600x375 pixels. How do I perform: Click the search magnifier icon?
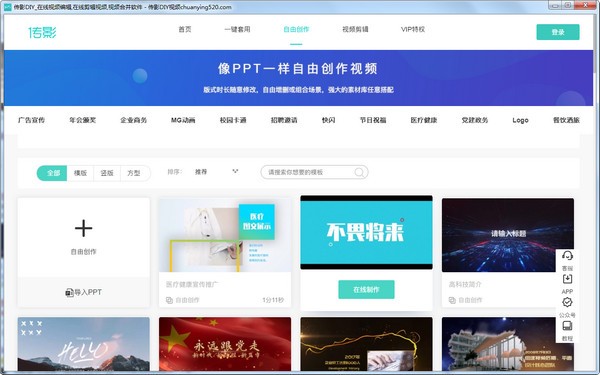(359, 172)
